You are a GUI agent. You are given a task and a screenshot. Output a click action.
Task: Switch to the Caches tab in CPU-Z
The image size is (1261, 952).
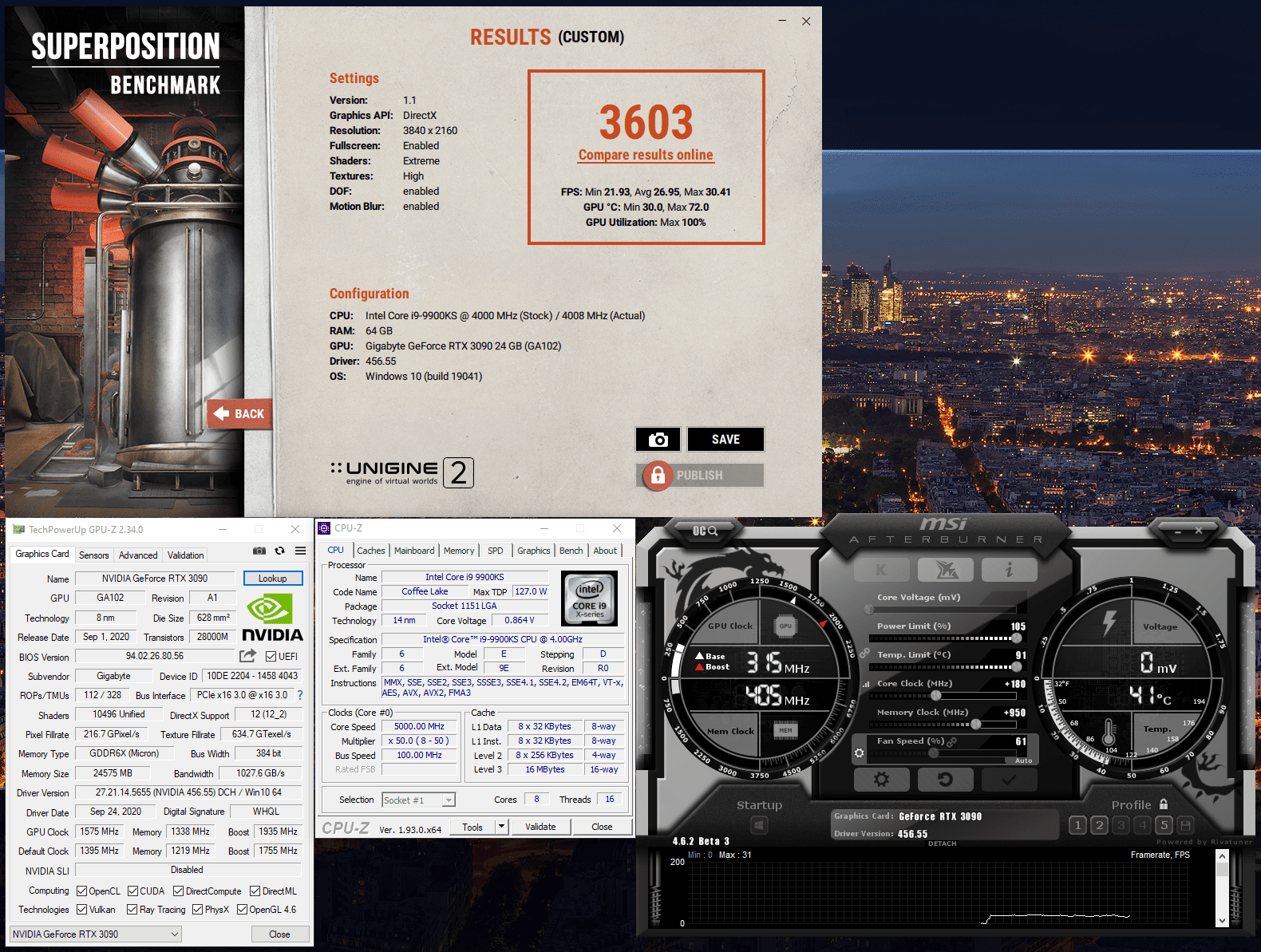371,551
